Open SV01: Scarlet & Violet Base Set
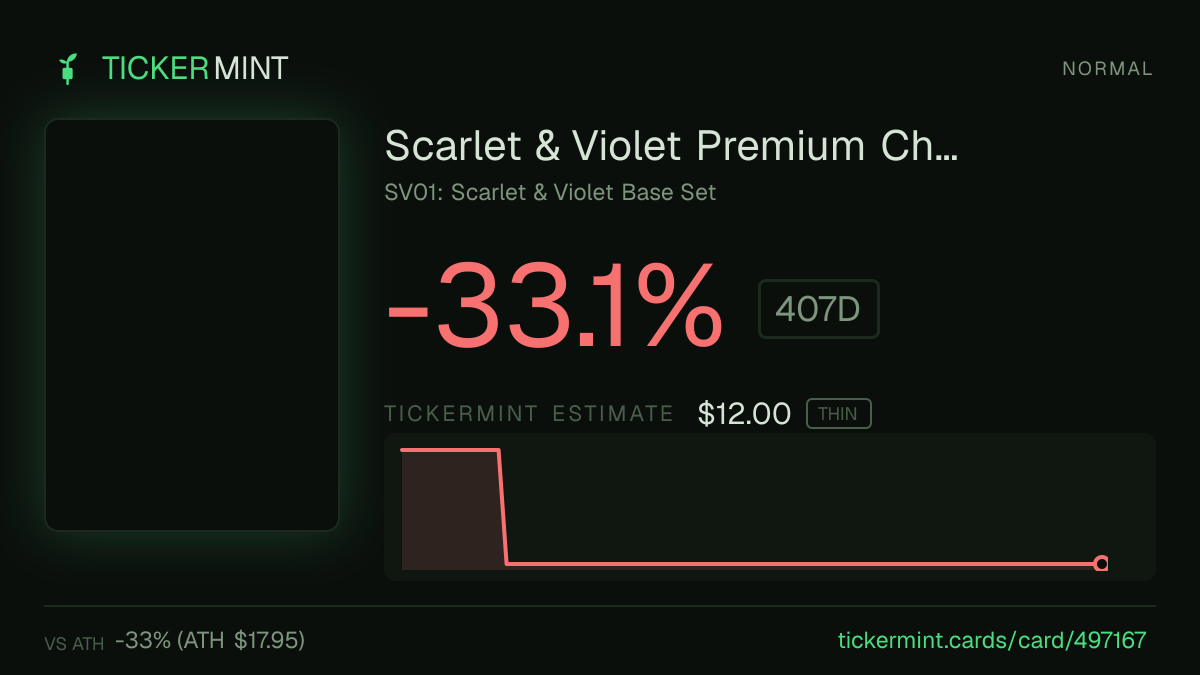This screenshot has width=1200, height=675. click(550, 192)
